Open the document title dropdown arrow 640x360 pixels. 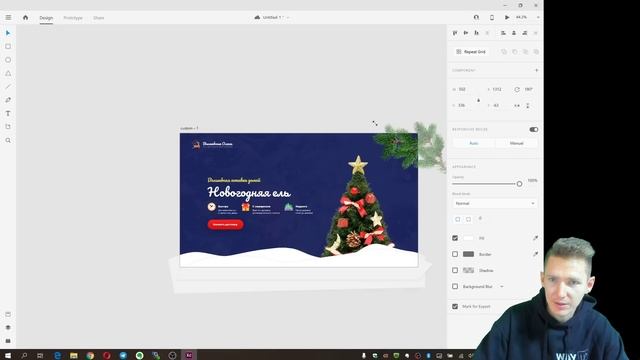pos(288,18)
